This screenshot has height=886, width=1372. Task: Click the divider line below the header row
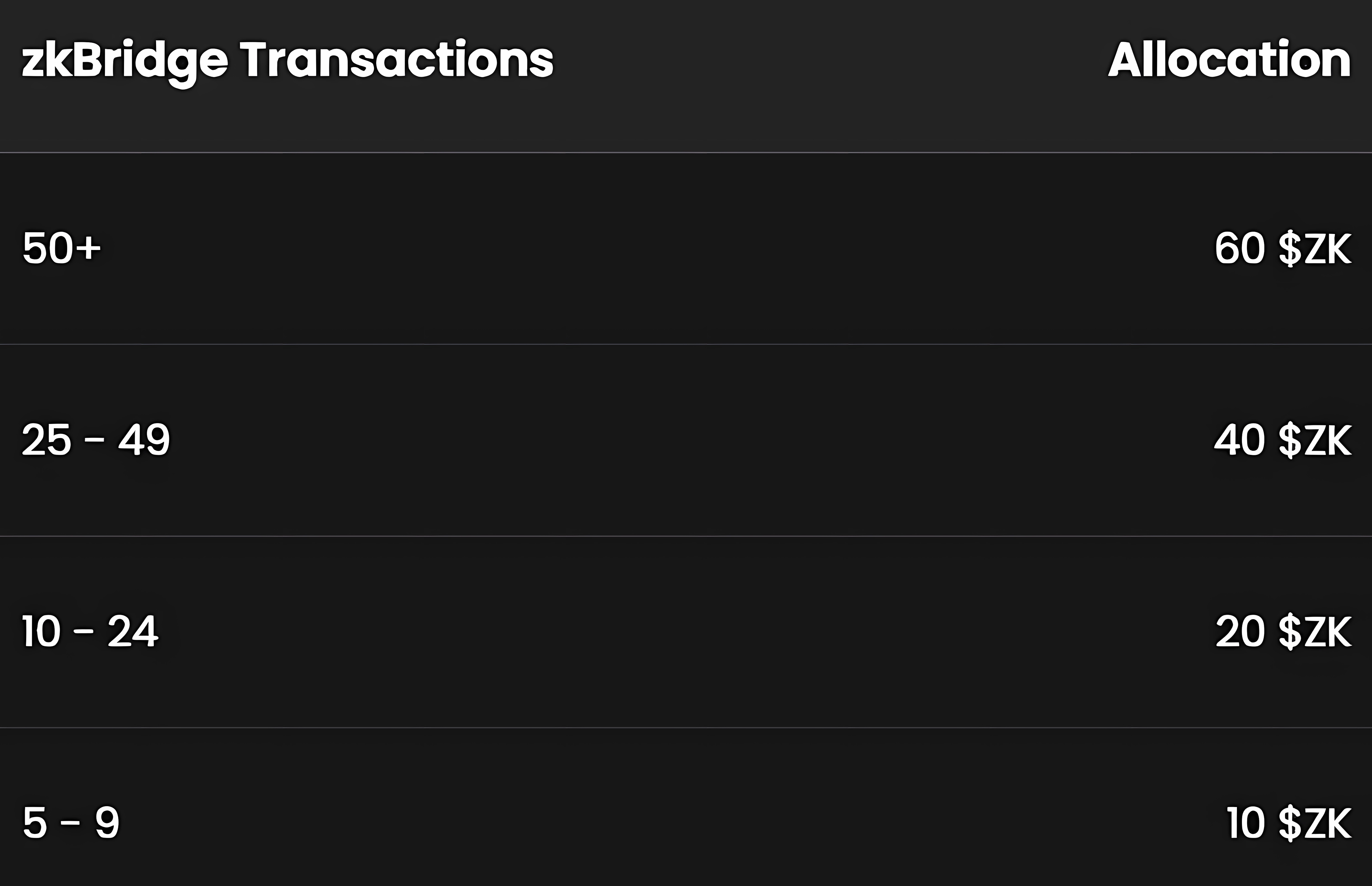686,152
